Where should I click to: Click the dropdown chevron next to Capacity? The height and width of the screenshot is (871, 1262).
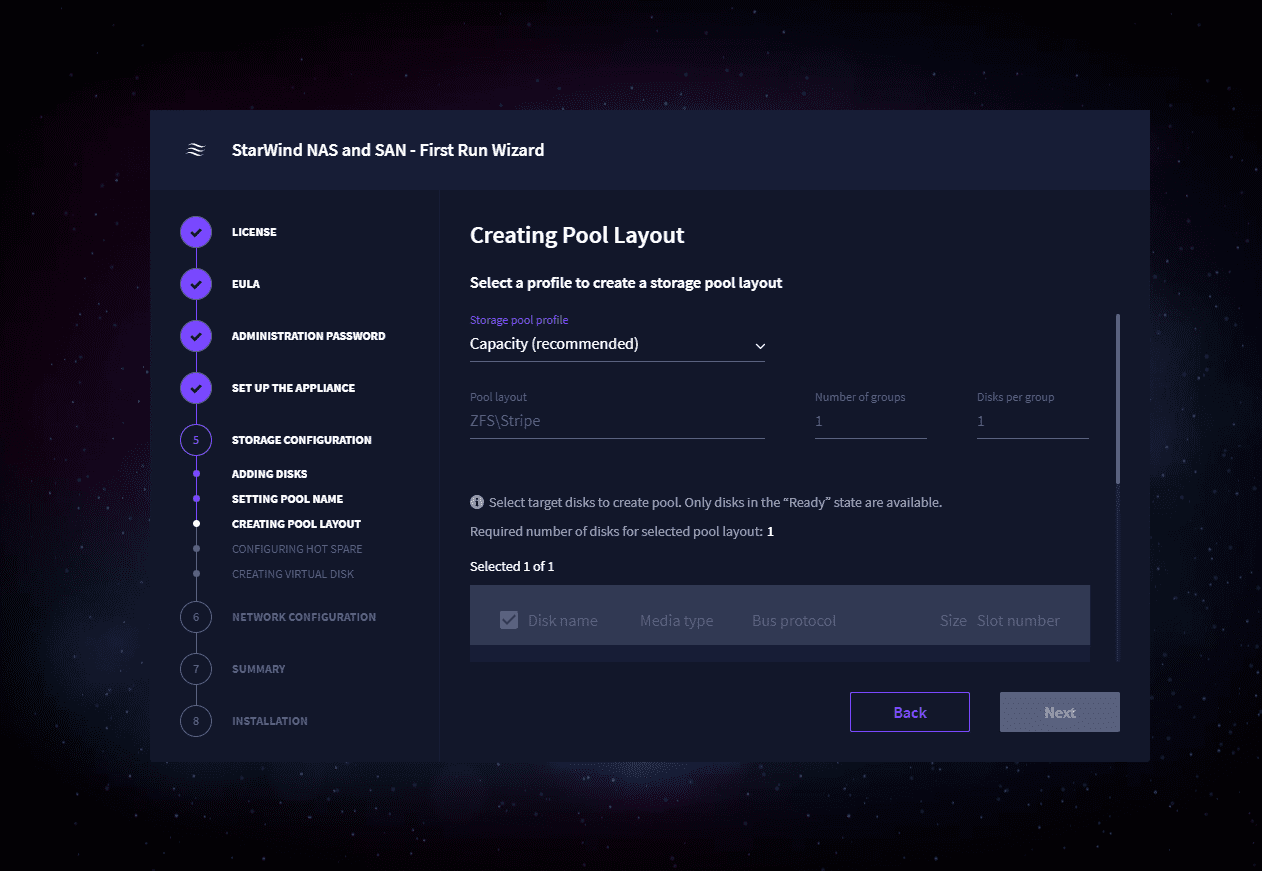point(760,346)
